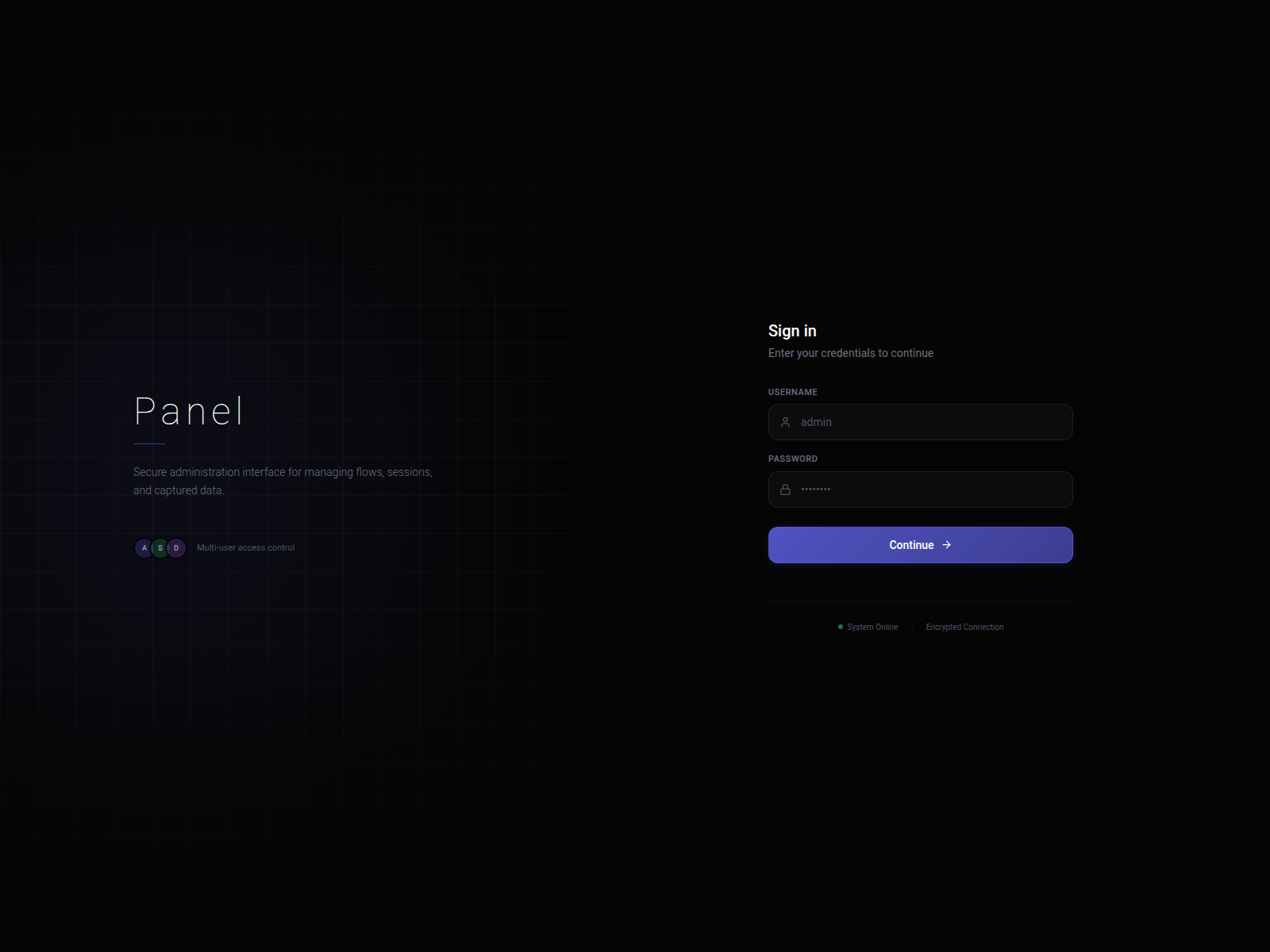Click the user icon in the username field

[x=785, y=422]
